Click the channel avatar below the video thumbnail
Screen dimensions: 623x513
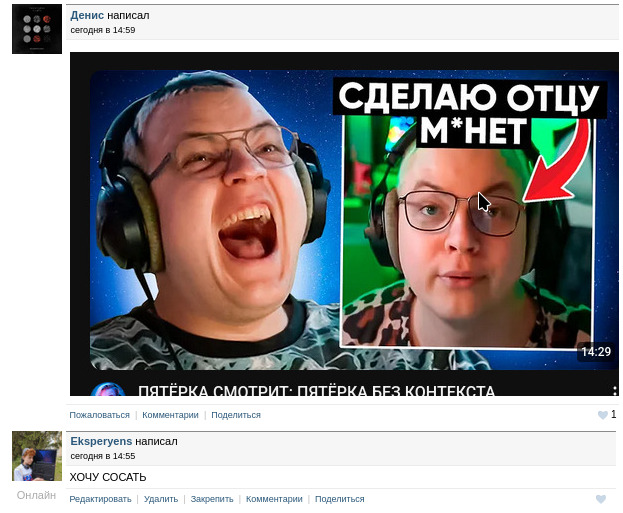tap(108, 389)
